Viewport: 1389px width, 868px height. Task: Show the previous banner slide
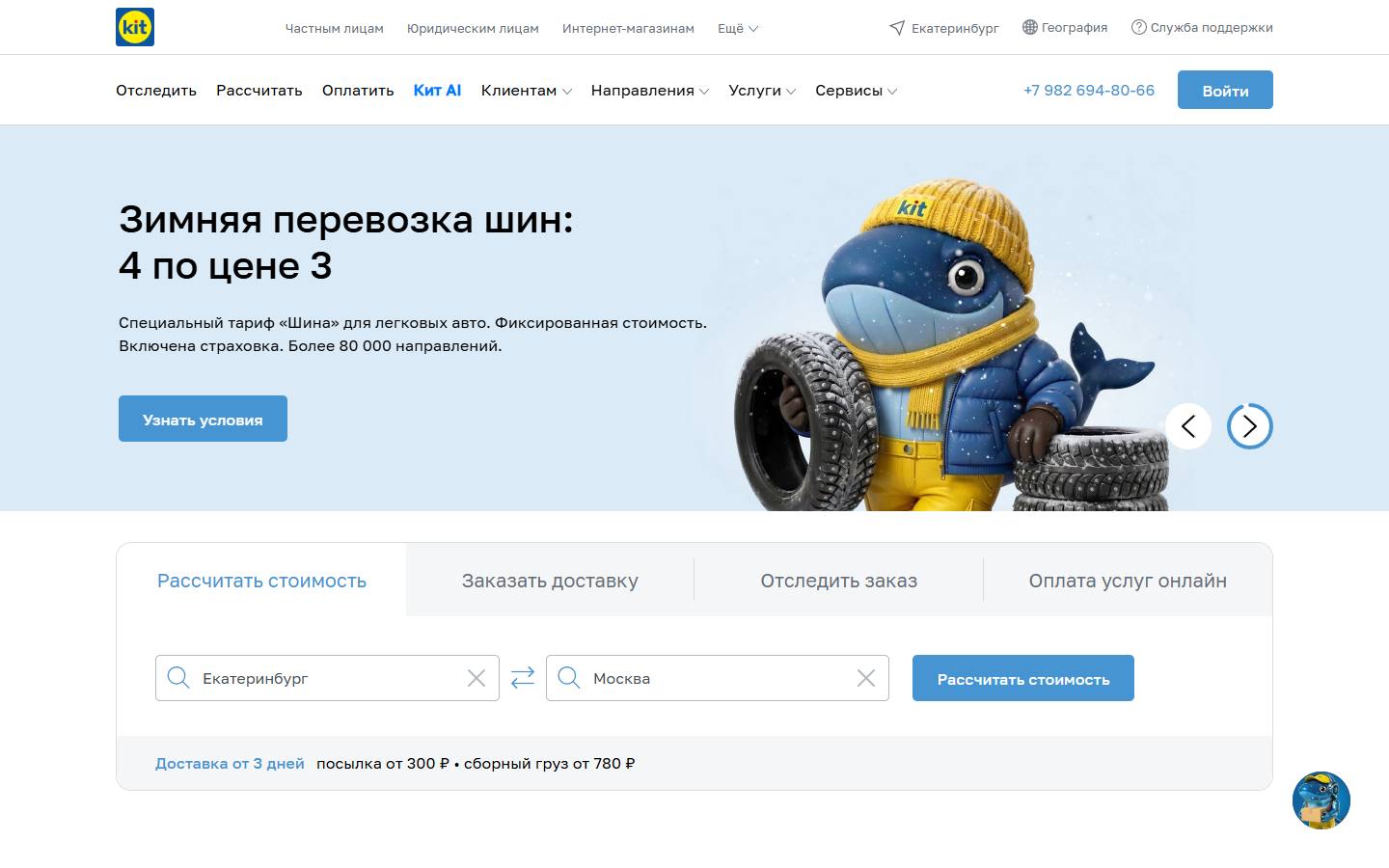pos(1188,426)
